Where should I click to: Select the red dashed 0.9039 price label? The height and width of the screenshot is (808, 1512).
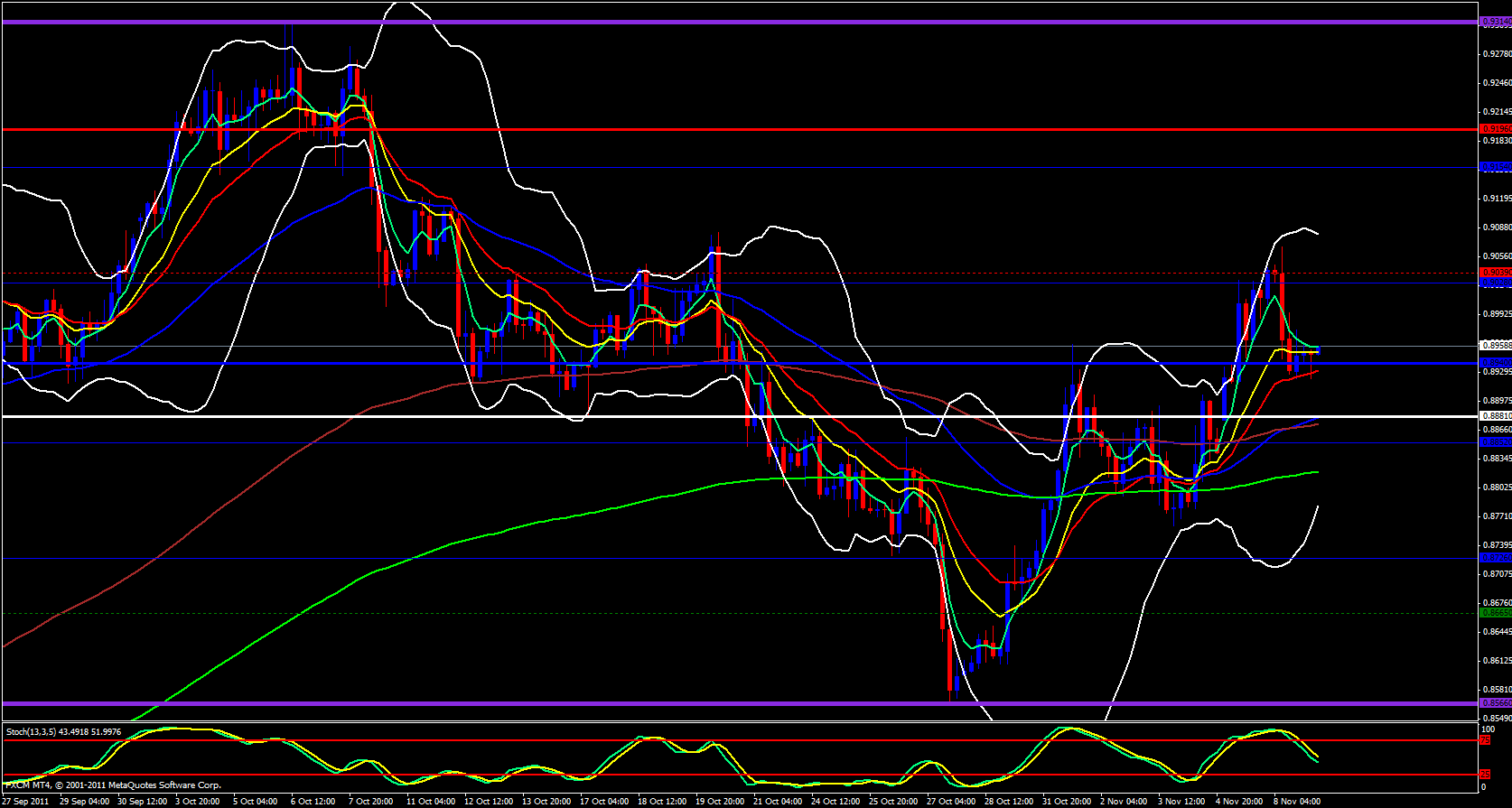pos(1496,272)
